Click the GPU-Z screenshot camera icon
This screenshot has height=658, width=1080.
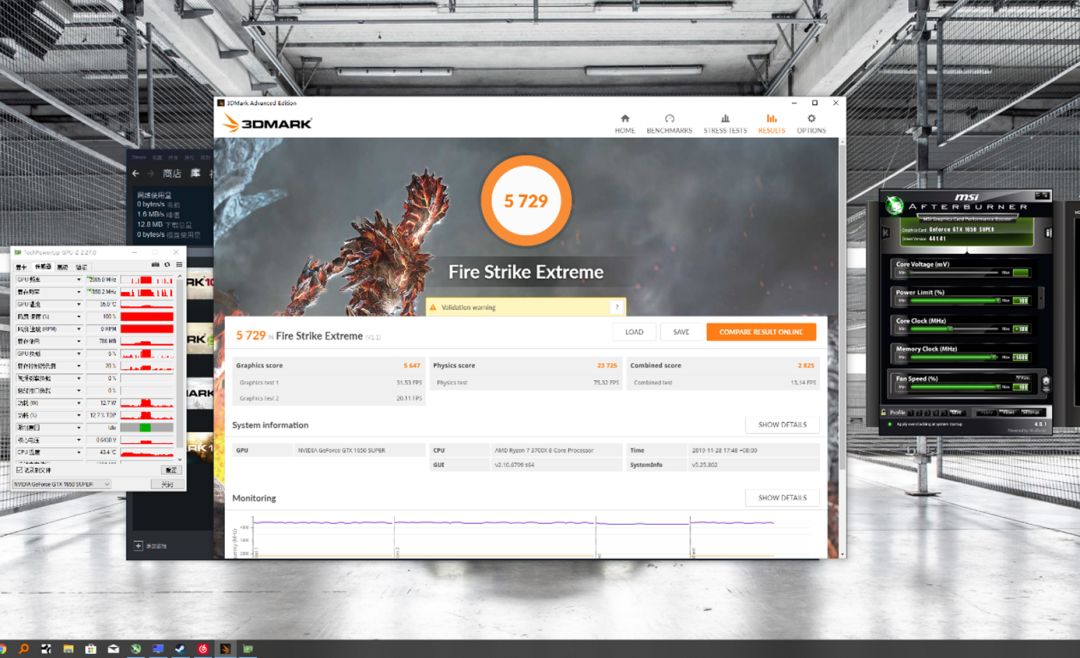point(153,262)
